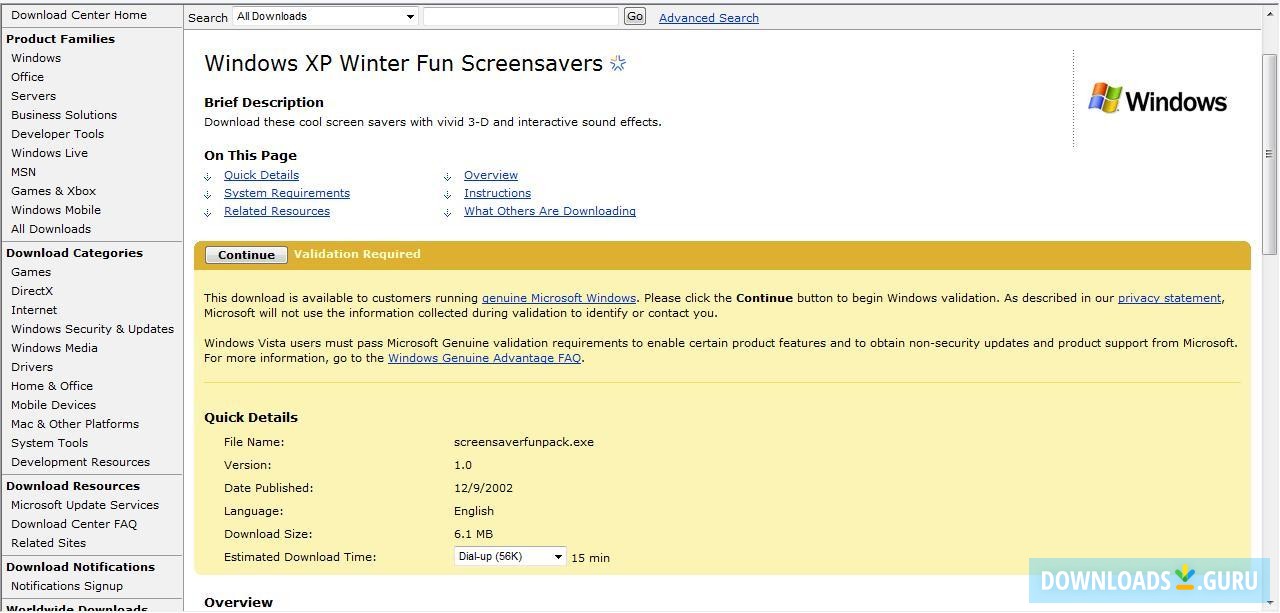Open Windows Live in the sidebar
Image resolution: width=1280 pixels, height=613 pixels.
pyautogui.click(x=49, y=153)
